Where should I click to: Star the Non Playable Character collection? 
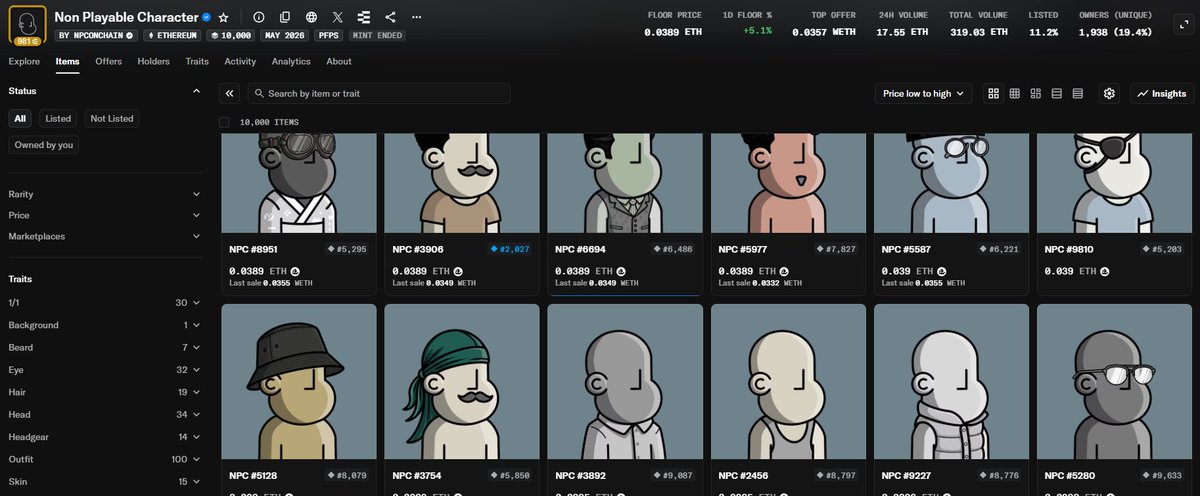pyautogui.click(x=223, y=17)
